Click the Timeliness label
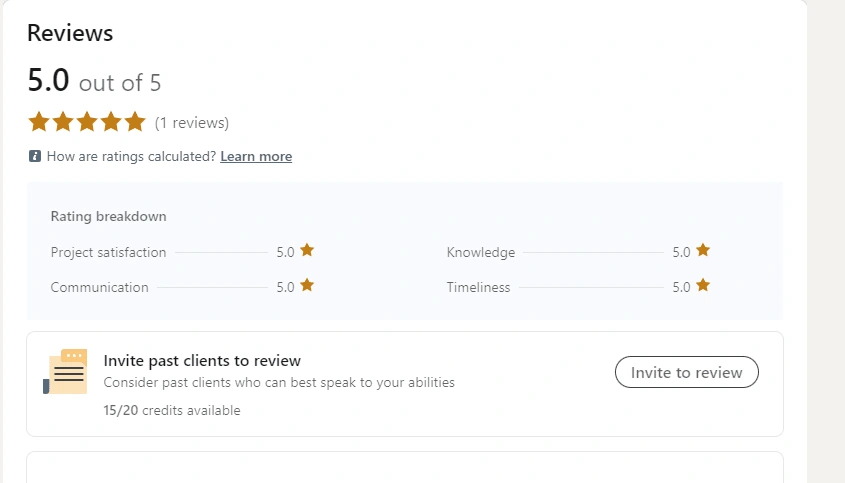 [478, 287]
